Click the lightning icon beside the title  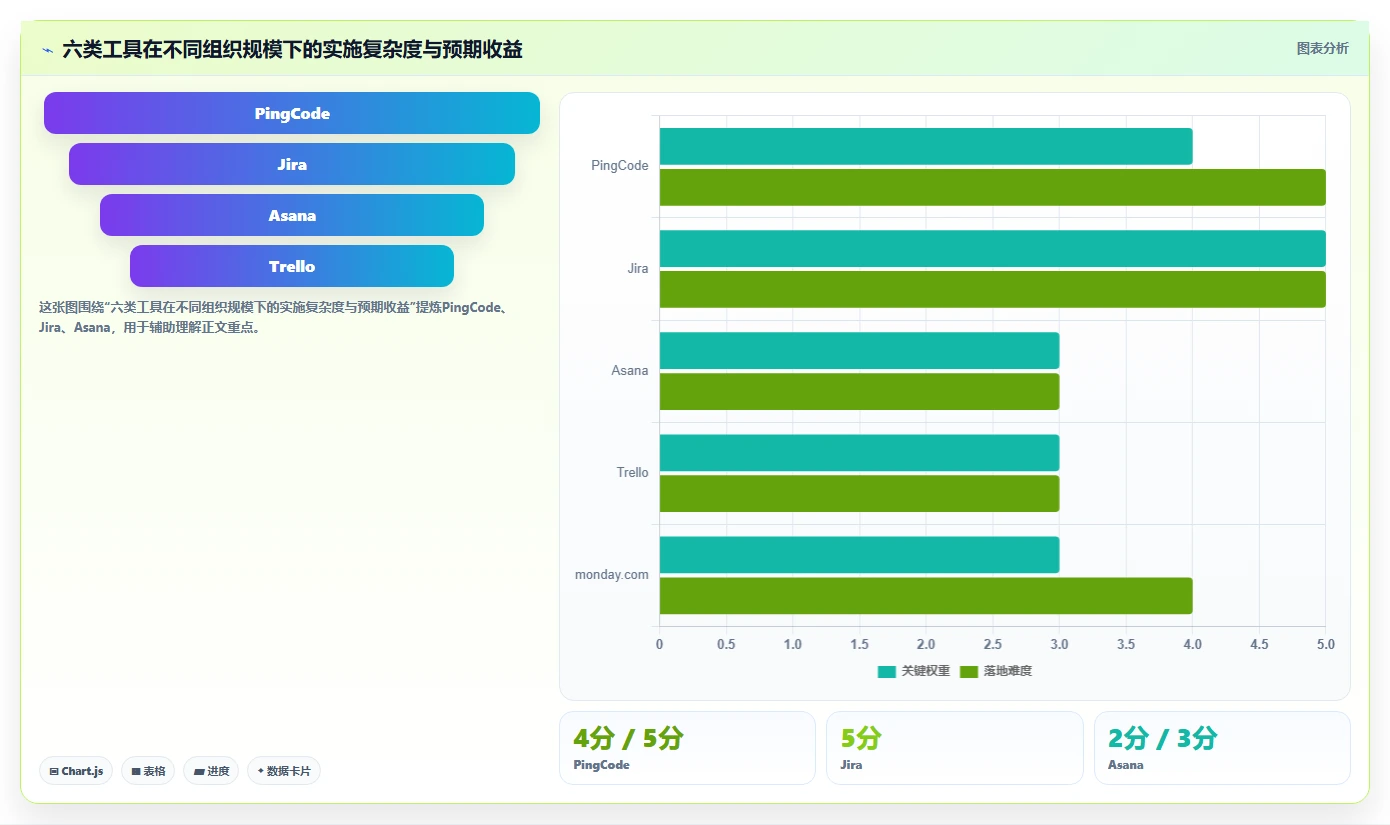pyautogui.click(x=47, y=50)
